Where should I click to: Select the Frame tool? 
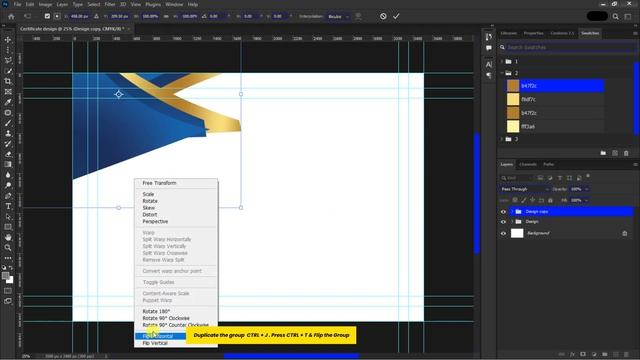pos(8,92)
